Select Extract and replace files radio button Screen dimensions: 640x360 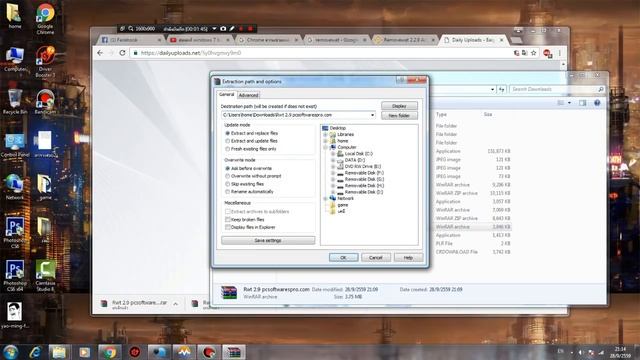227,133
